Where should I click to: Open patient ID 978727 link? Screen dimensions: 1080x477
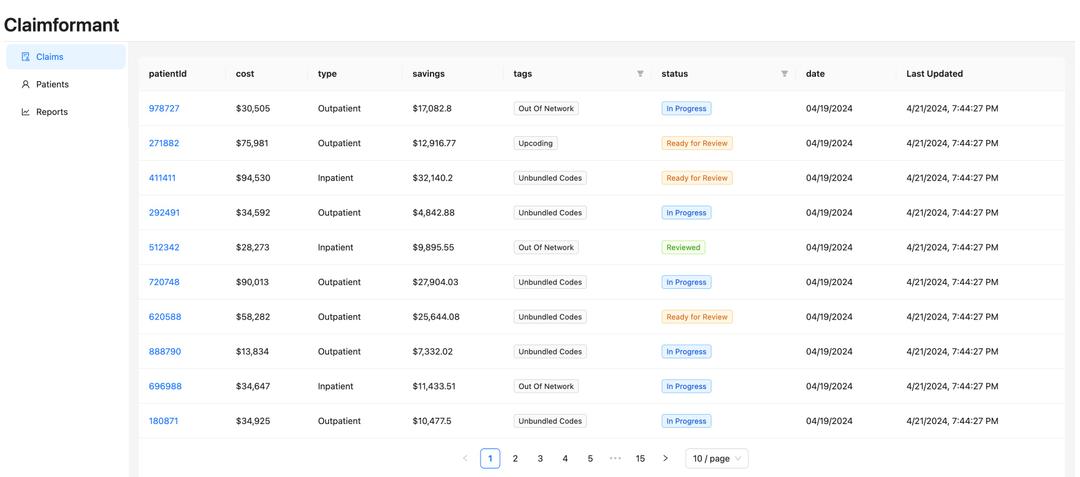(164, 109)
